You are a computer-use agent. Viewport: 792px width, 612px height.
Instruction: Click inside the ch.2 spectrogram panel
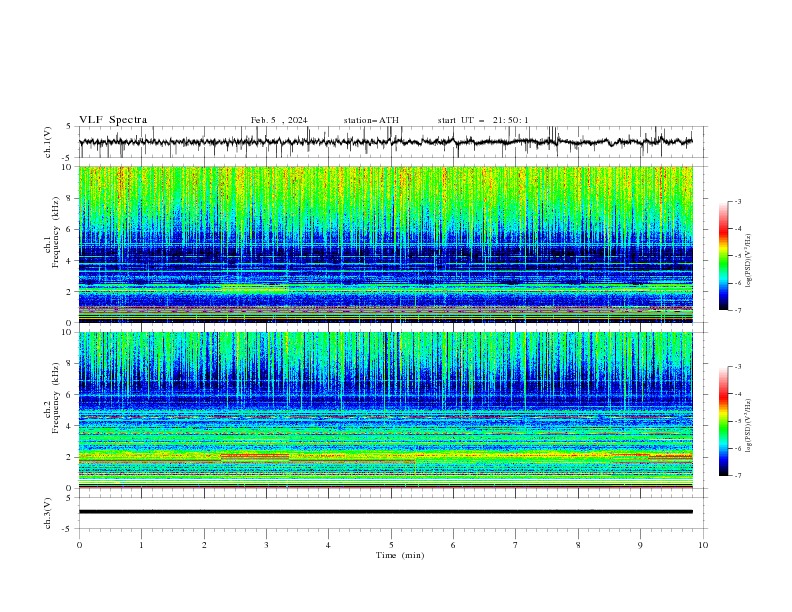[386, 410]
